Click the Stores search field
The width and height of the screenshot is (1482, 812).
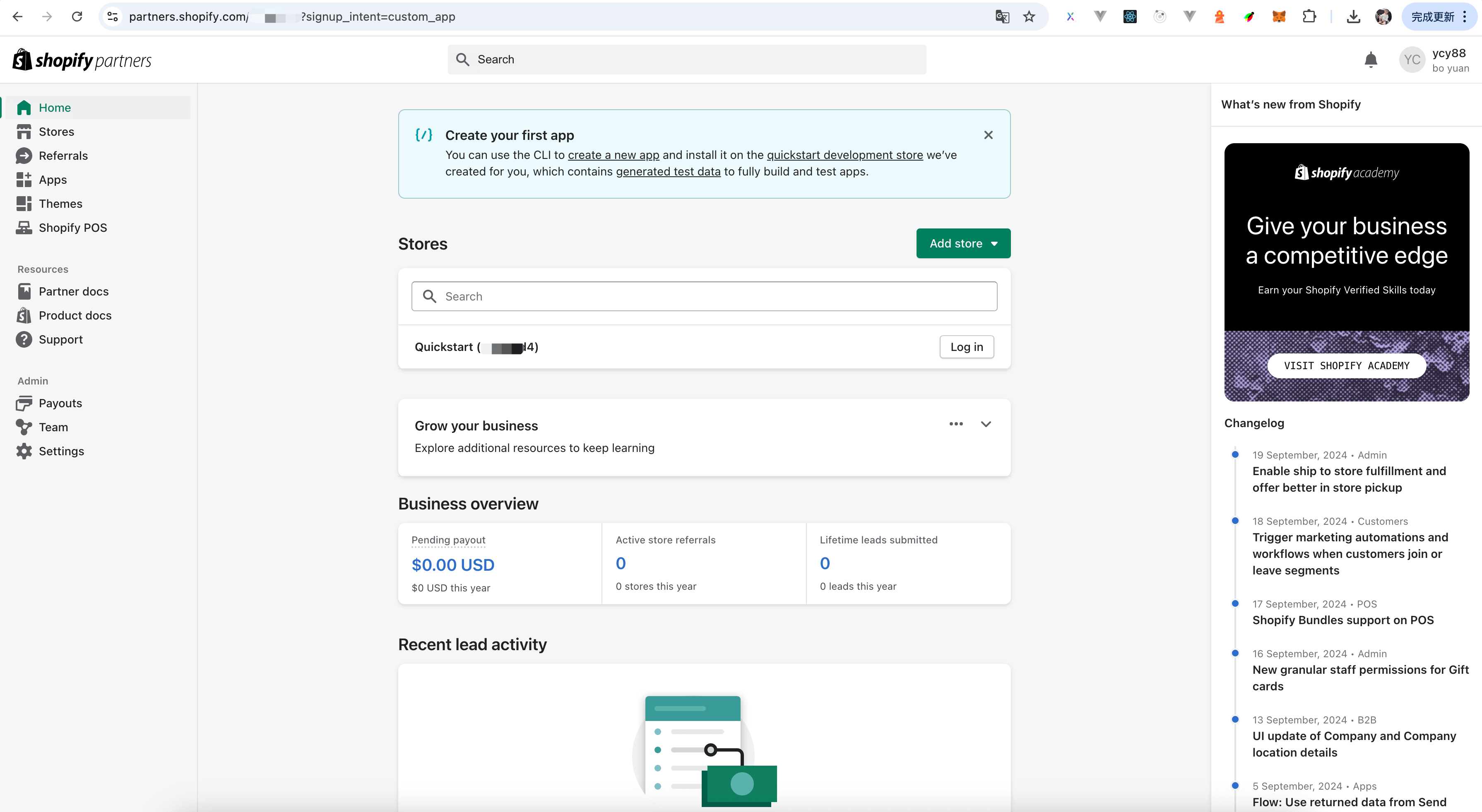(x=704, y=297)
